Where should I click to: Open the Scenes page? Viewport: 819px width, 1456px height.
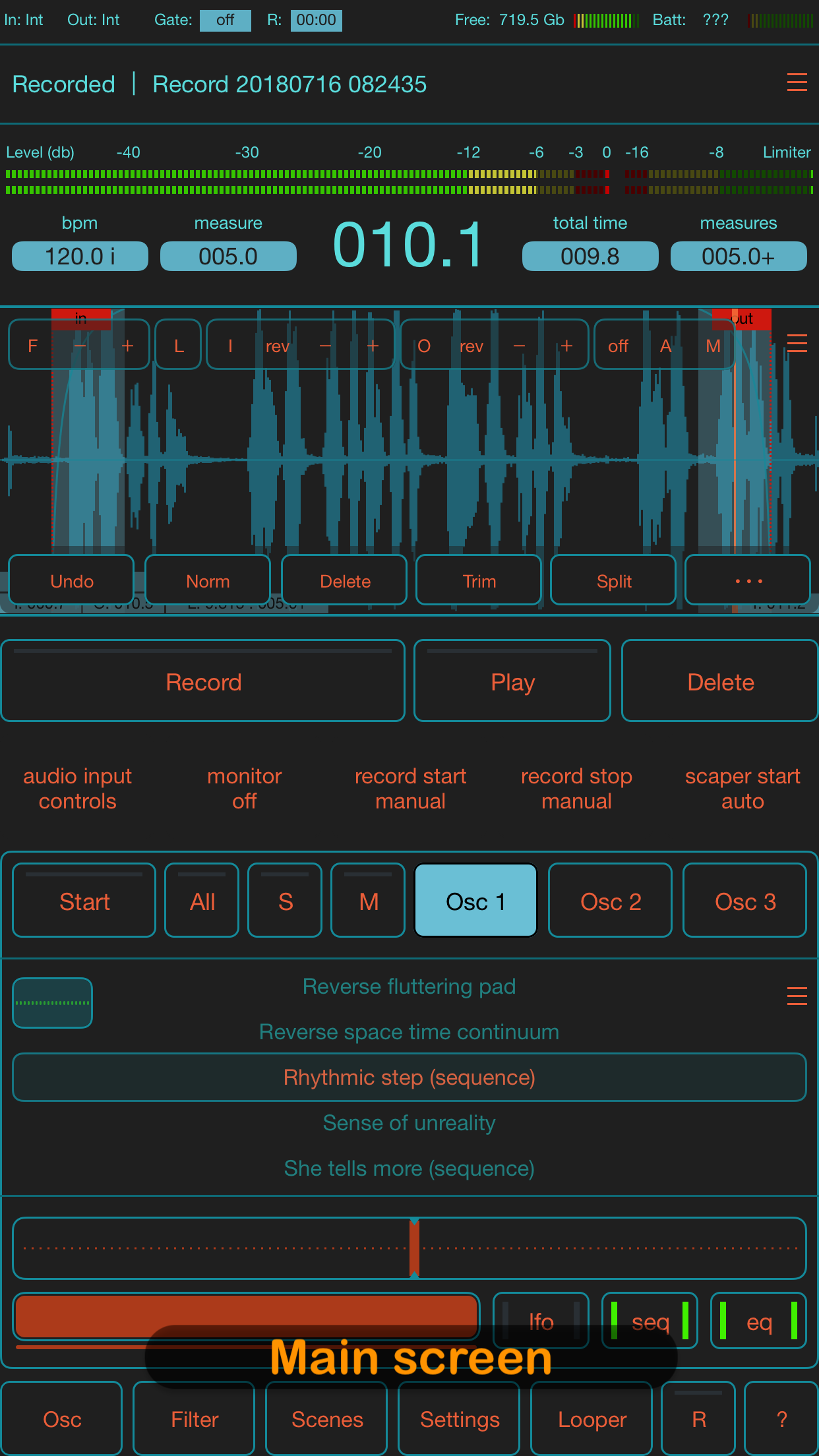coord(327,1419)
